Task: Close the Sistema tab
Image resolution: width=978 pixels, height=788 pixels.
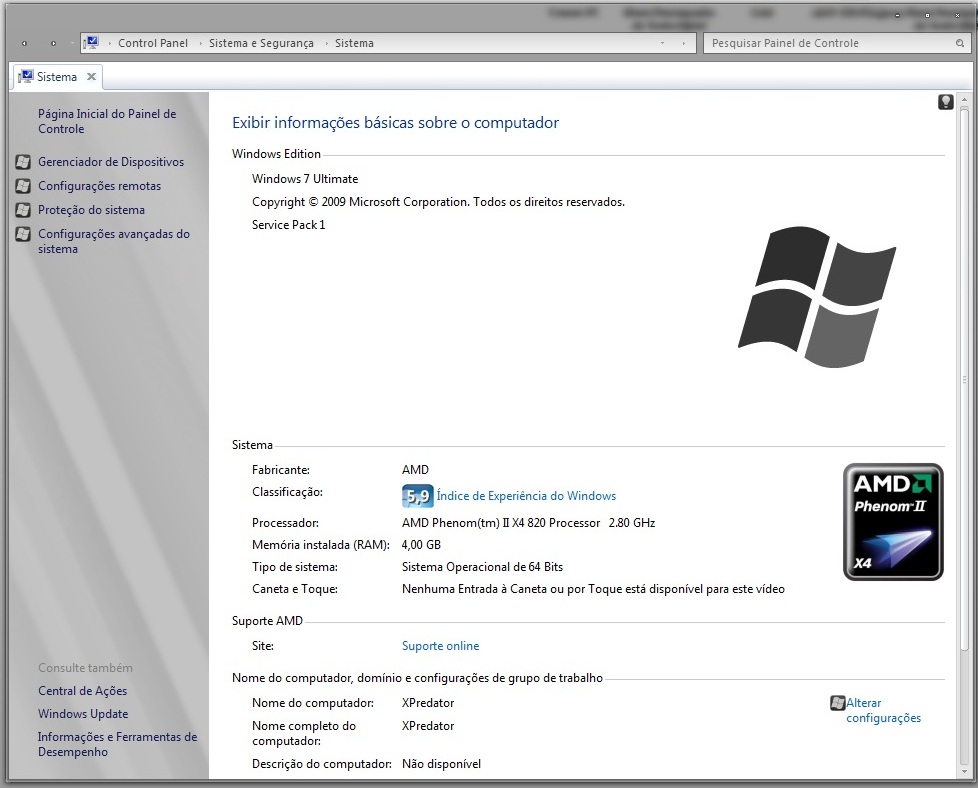Action: (91, 77)
